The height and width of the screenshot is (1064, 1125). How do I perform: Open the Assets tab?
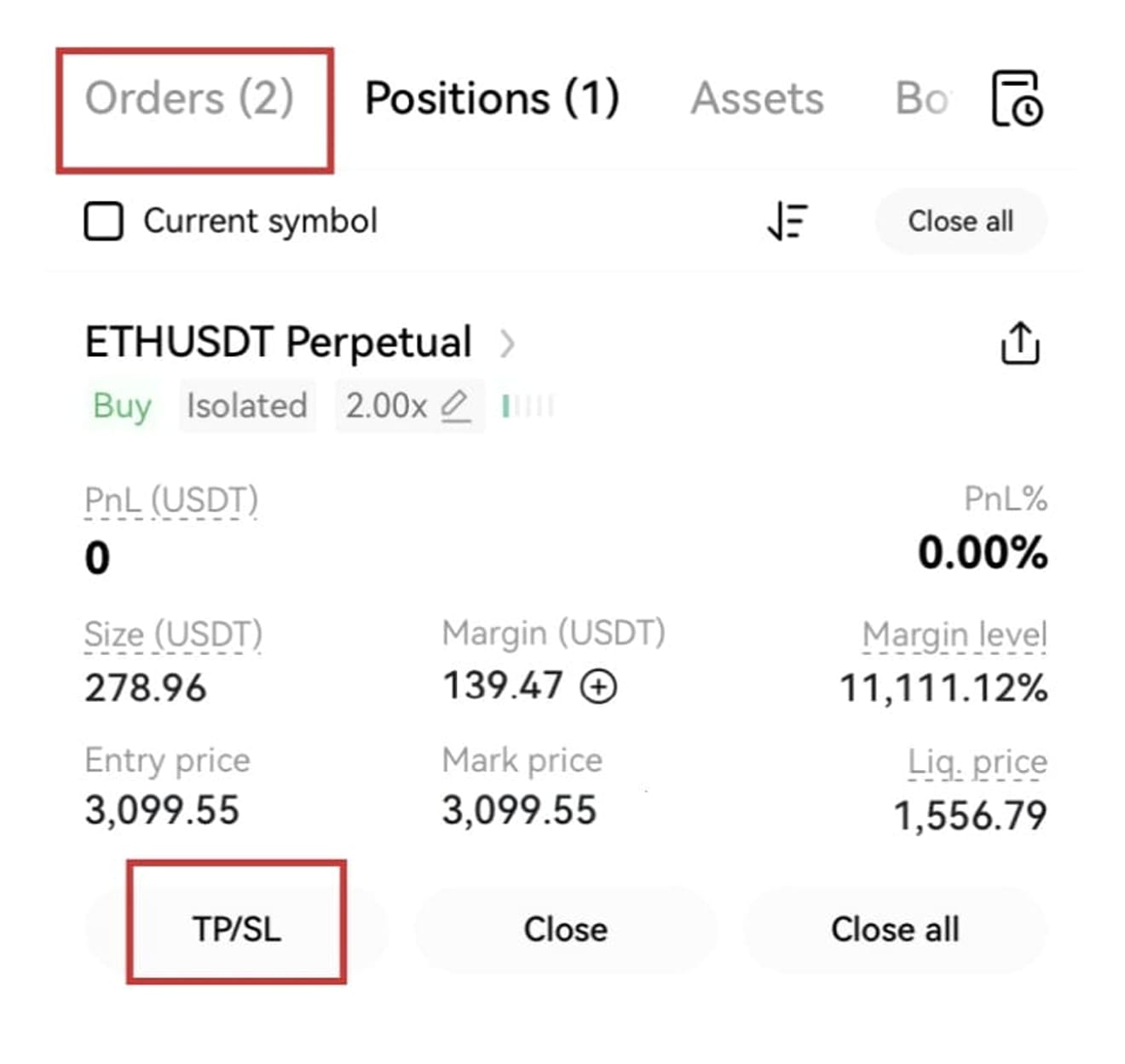pyautogui.click(x=757, y=98)
